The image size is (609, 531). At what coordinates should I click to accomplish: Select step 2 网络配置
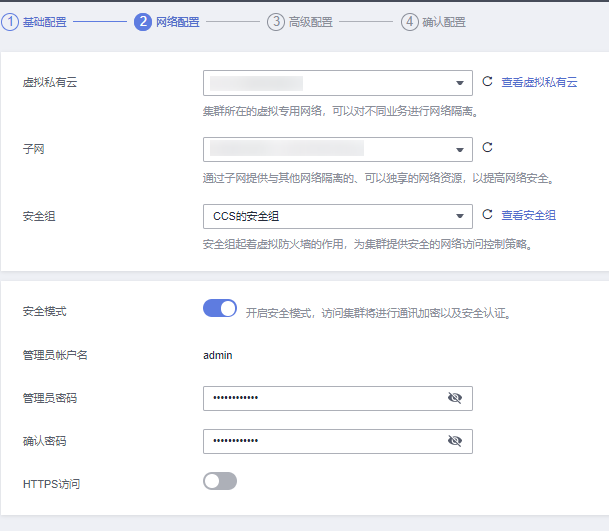[167, 22]
